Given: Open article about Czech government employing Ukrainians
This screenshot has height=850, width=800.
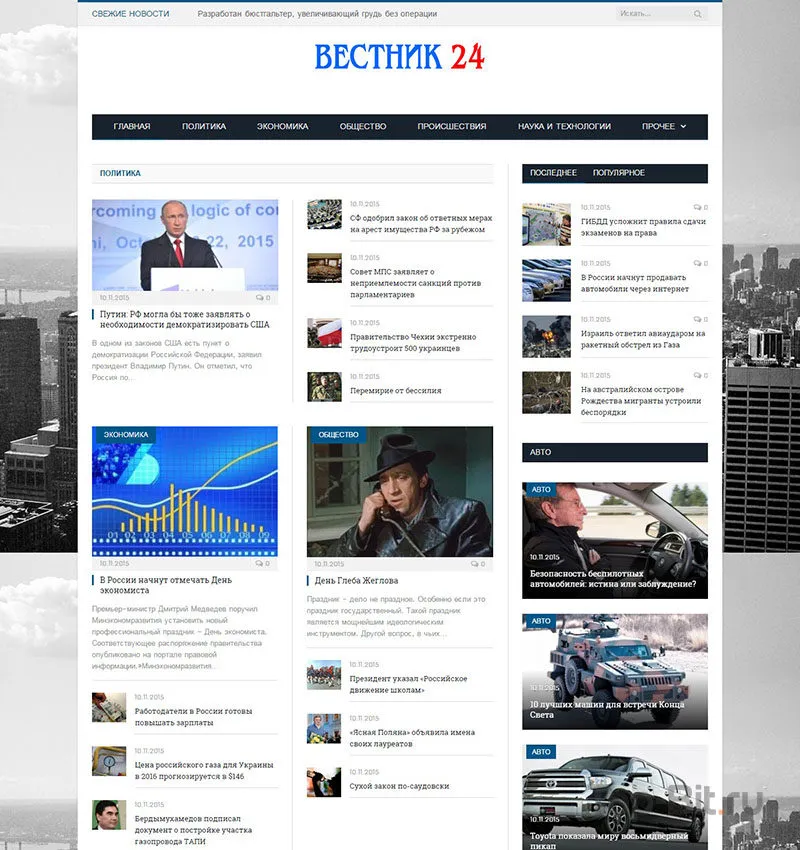Looking at the screenshot, I should 413,342.
